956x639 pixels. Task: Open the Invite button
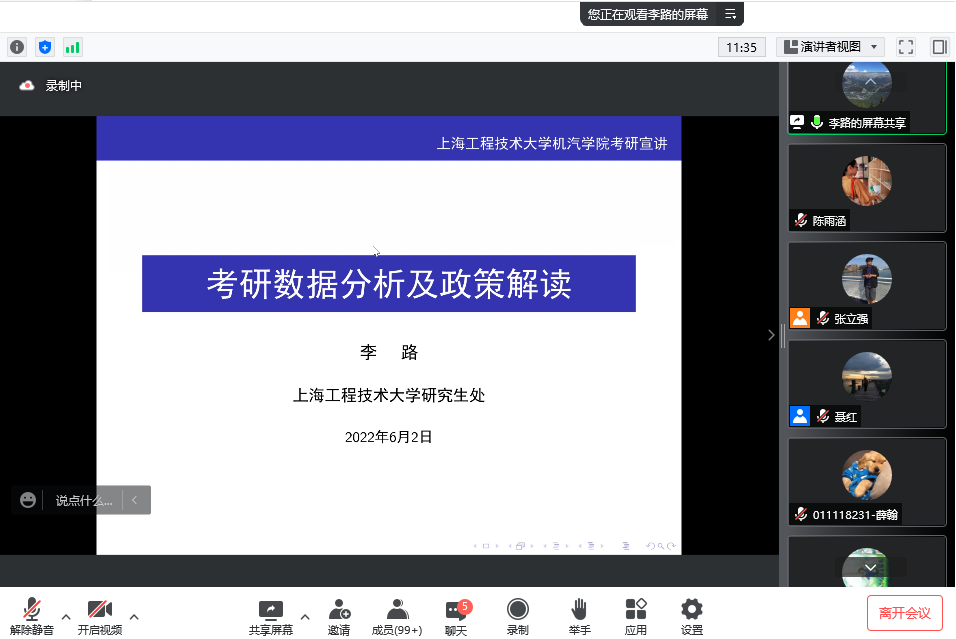coord(339,616)
